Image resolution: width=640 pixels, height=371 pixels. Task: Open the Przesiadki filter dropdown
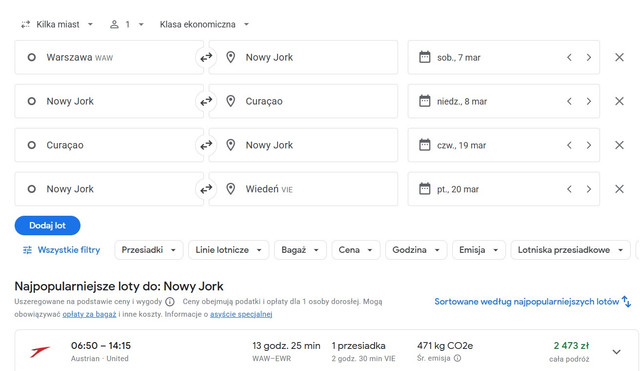click(149, 250)
